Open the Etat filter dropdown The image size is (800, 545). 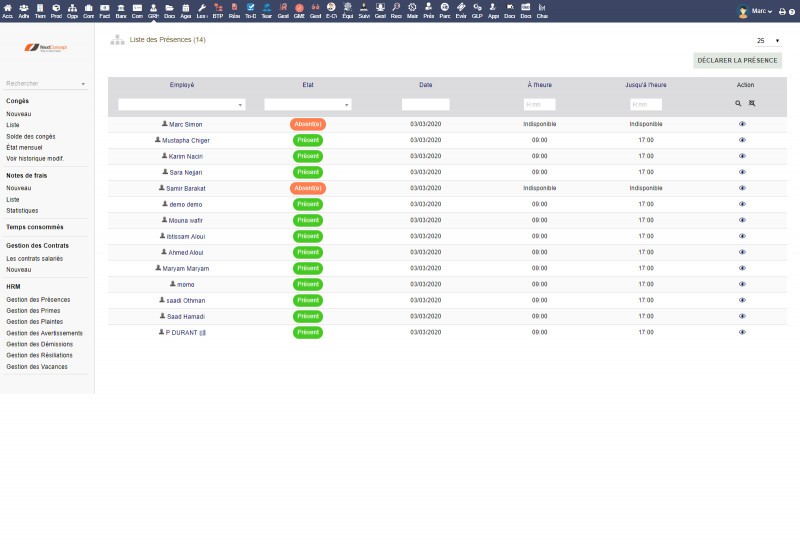tap(307, 104)
